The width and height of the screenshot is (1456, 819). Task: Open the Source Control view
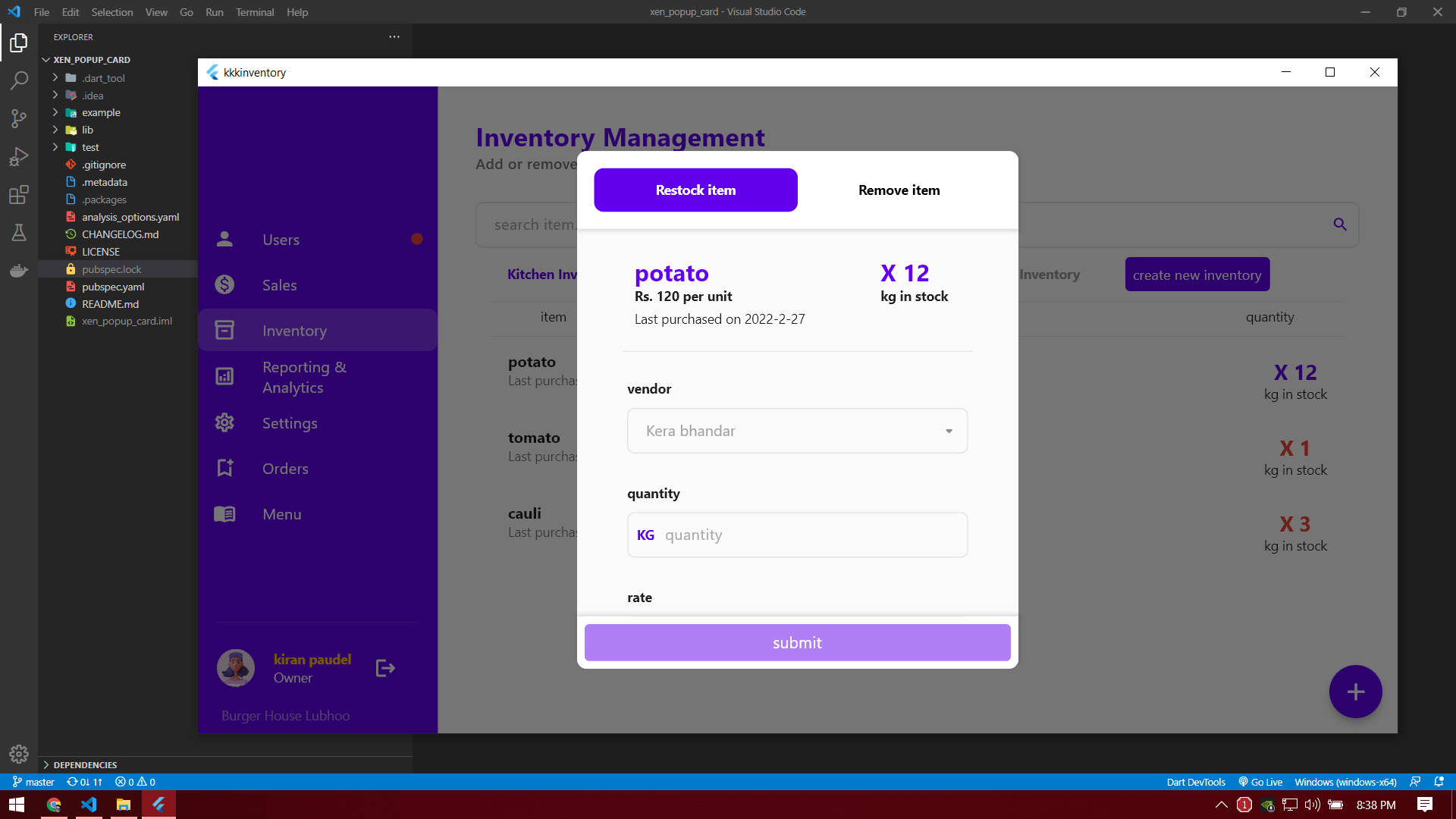pyautogui.click(x=18, y=118)
